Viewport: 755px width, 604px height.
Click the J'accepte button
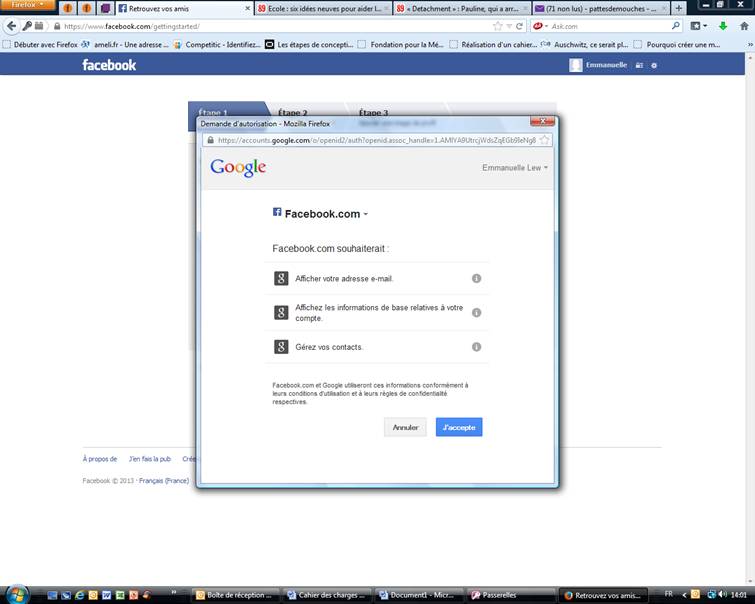(459, 427)
